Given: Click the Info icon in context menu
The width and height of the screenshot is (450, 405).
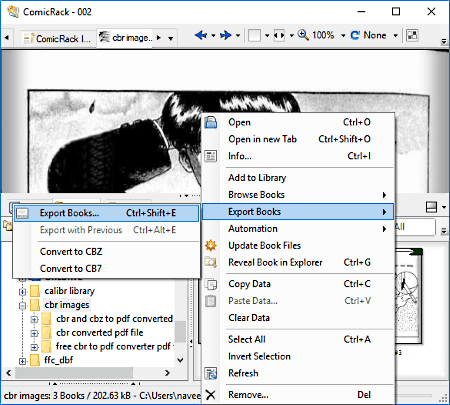Looking at the screenshot, I should 211,156.
